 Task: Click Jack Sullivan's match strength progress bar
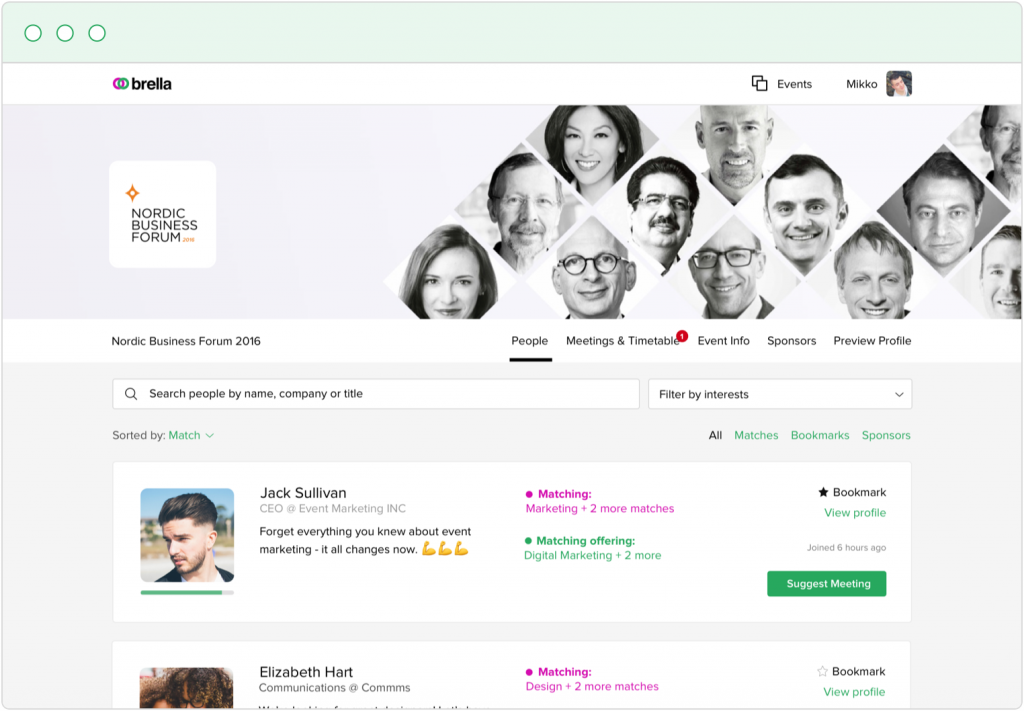coord(187,593)
